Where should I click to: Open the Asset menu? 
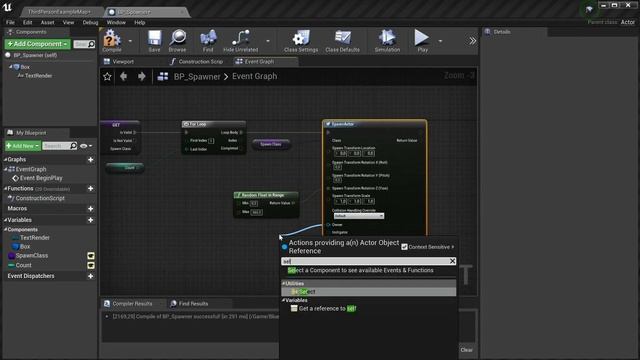(x=47, y=22)
